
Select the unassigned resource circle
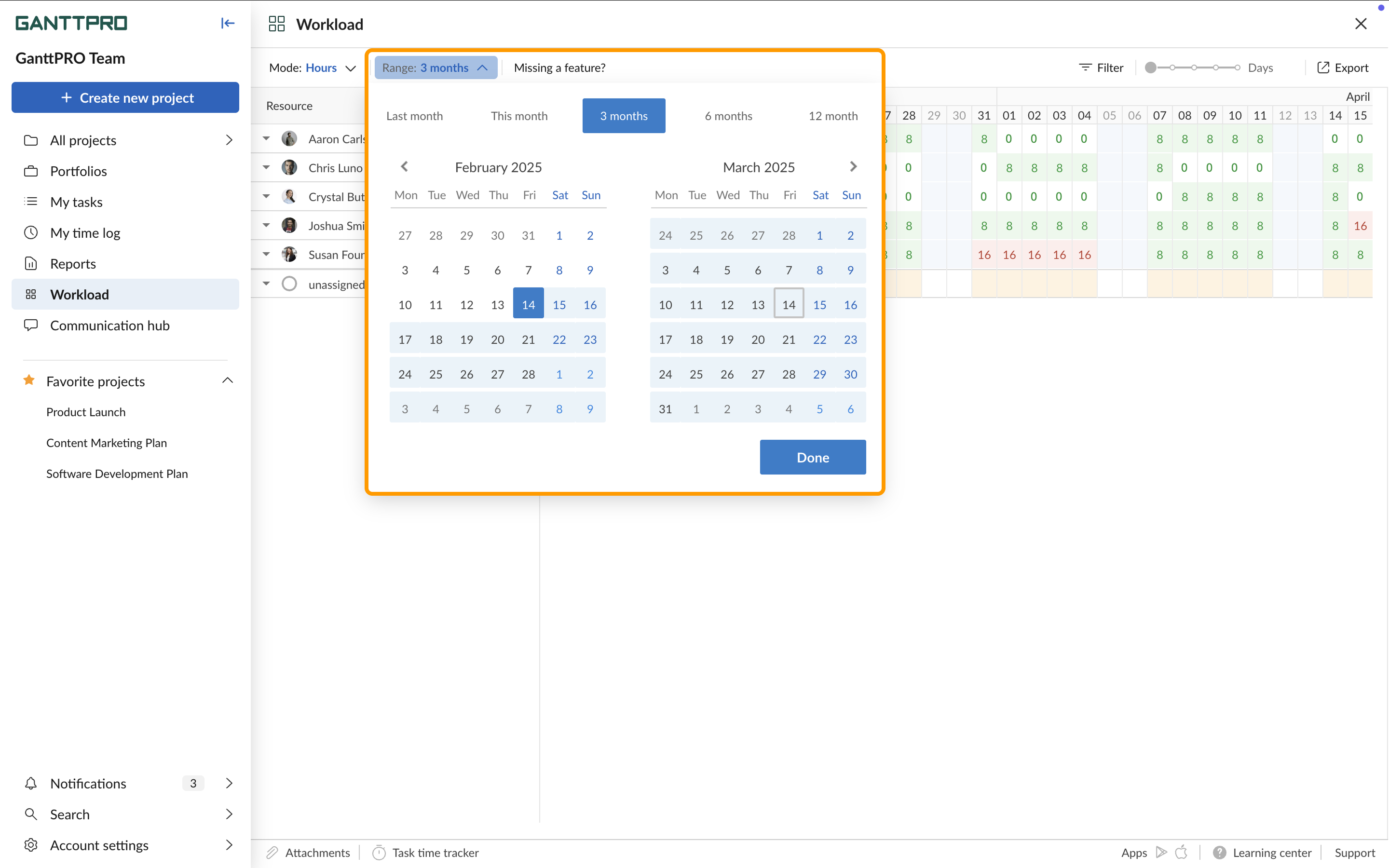pyautogui.click(x=289, y=284)
